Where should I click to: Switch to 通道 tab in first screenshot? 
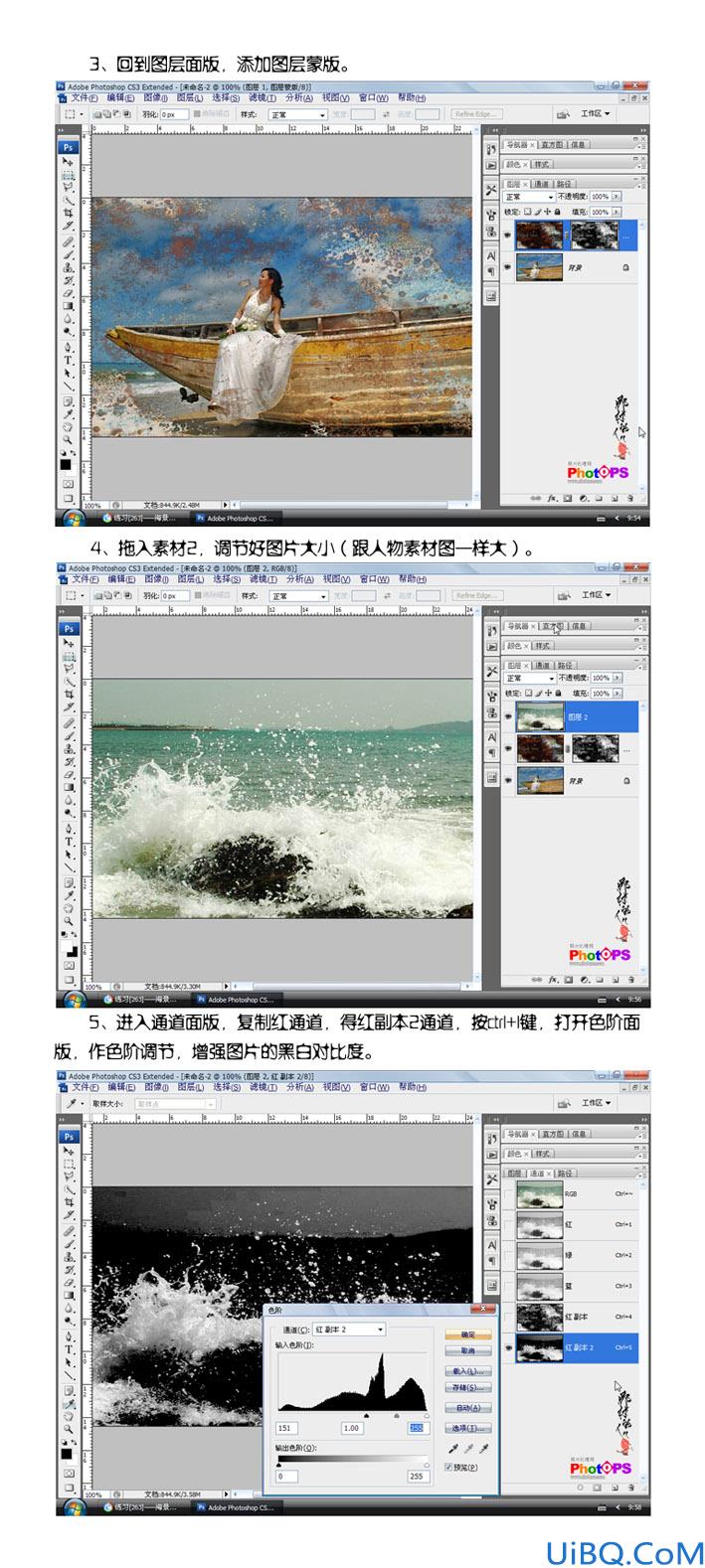point(542,184)
